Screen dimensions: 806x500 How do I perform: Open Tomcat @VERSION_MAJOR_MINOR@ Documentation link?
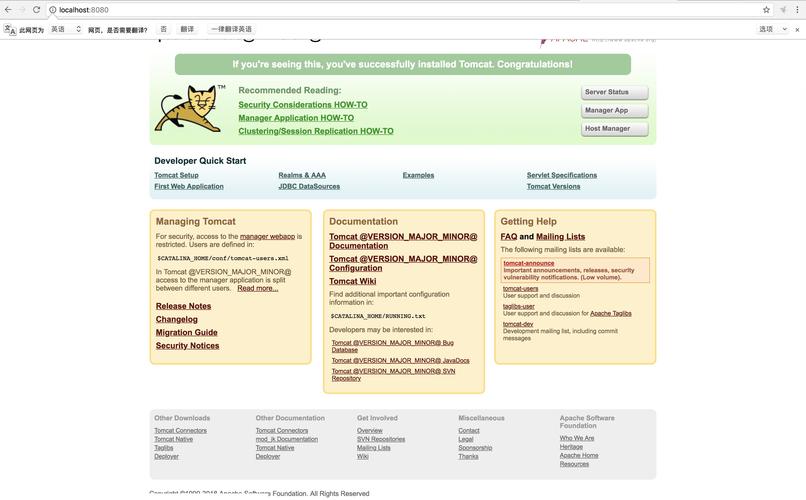tap(403, 242)
